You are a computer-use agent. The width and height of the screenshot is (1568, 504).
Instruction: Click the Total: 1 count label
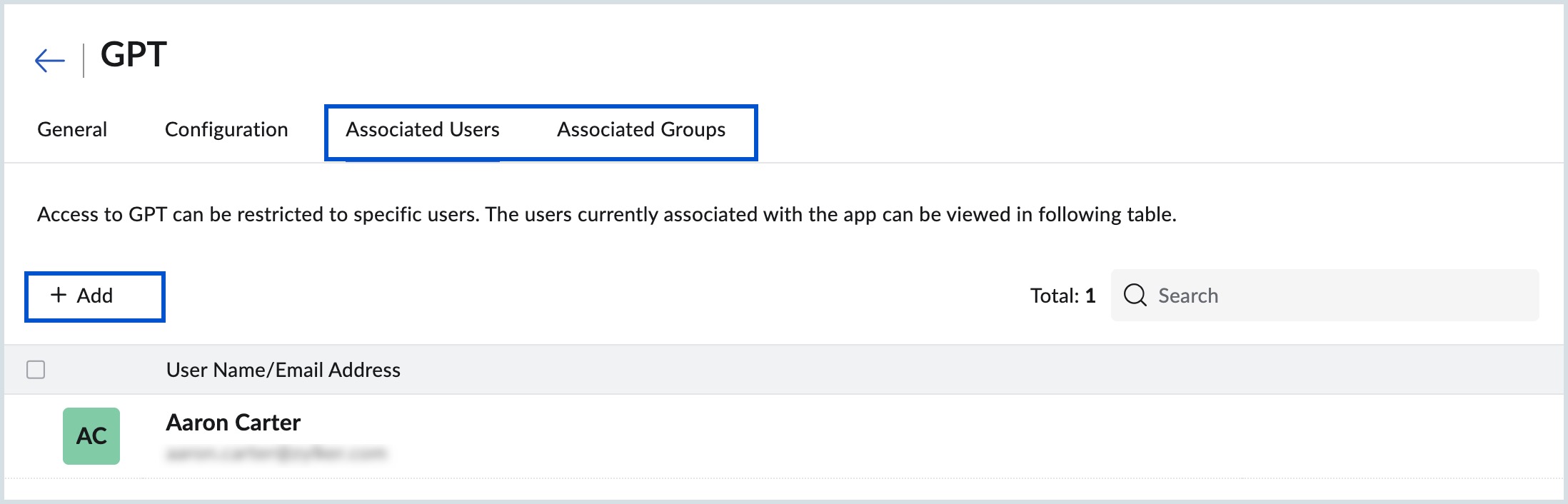(x=1062, y=296)
